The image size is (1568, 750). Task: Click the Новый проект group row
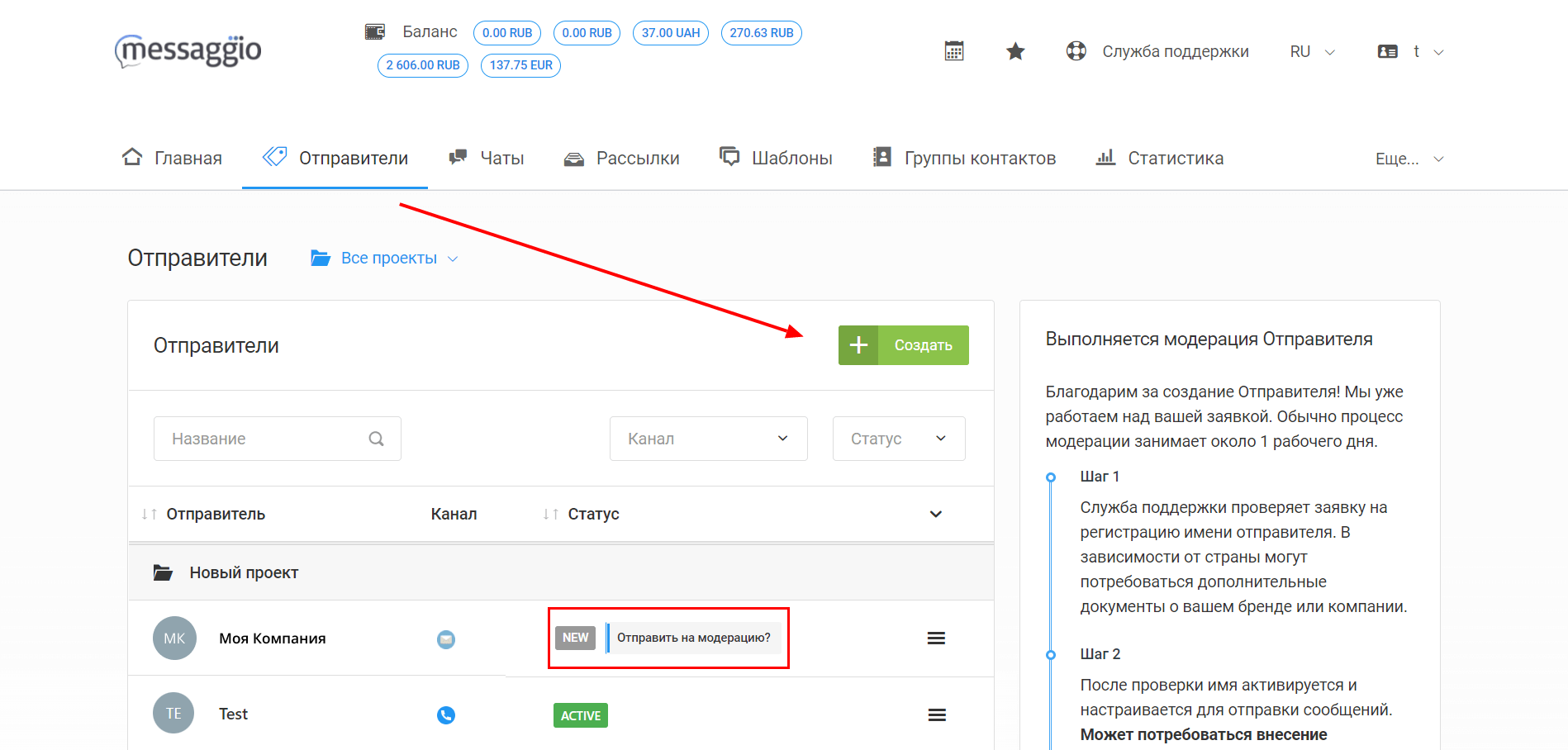(x=561, y=572)
